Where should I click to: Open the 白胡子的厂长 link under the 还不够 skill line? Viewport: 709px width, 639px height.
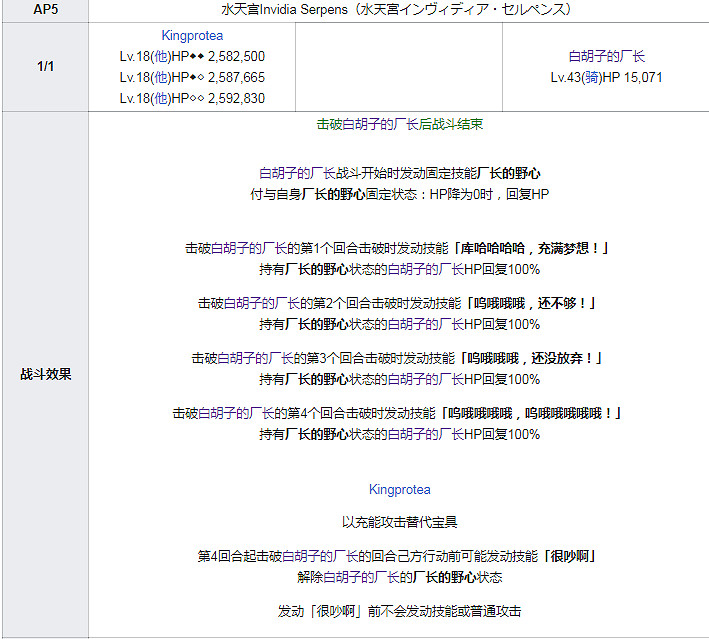click(x=426, y=324)
